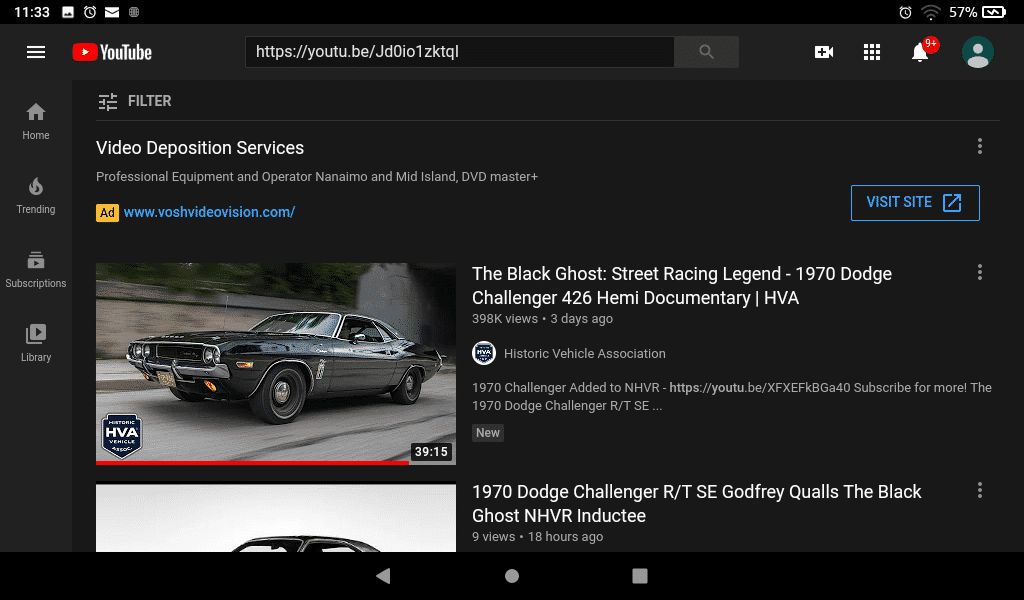The image size is (1024, 600).
Task: Play the Godfrey Qualls video thumbnail
Action: 276,517
